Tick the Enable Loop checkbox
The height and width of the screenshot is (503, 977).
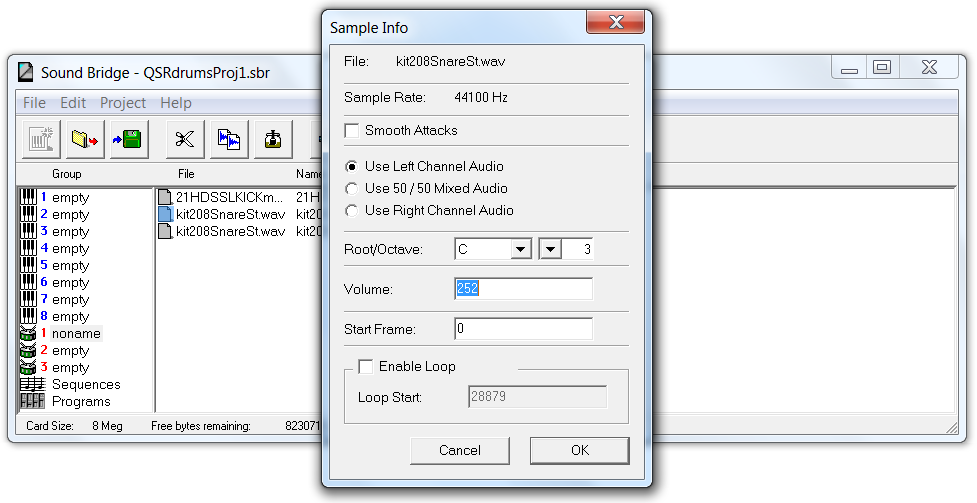point(366,367)
